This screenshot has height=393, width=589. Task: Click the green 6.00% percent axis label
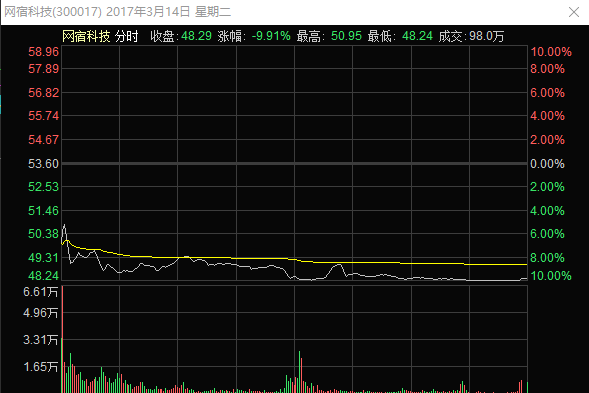[x=547, y=234]
